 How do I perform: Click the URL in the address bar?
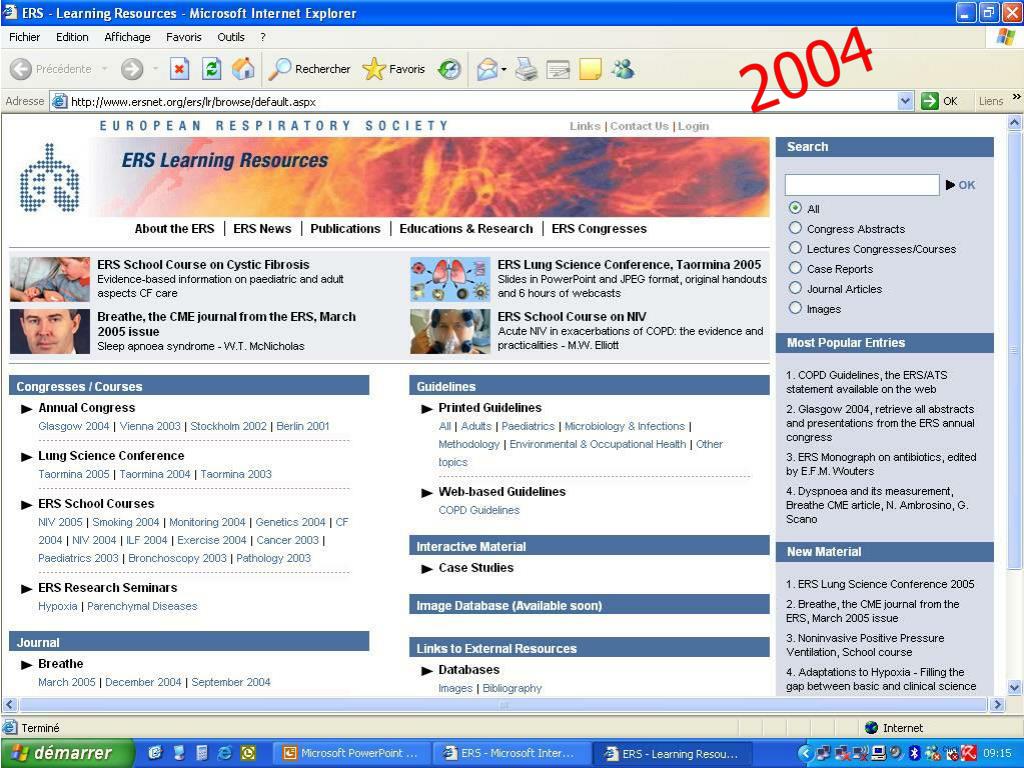pyautogui.click(x=193, y=102)
